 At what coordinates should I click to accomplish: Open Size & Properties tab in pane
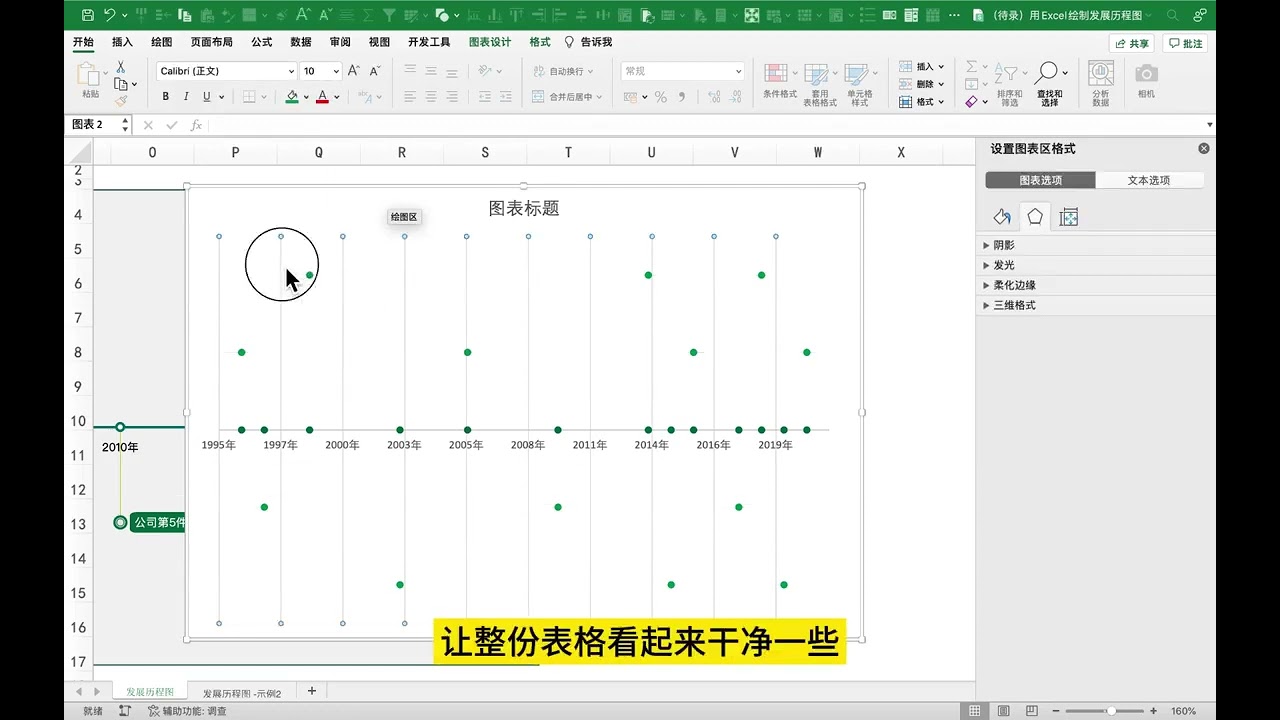tap(1068, 217)
